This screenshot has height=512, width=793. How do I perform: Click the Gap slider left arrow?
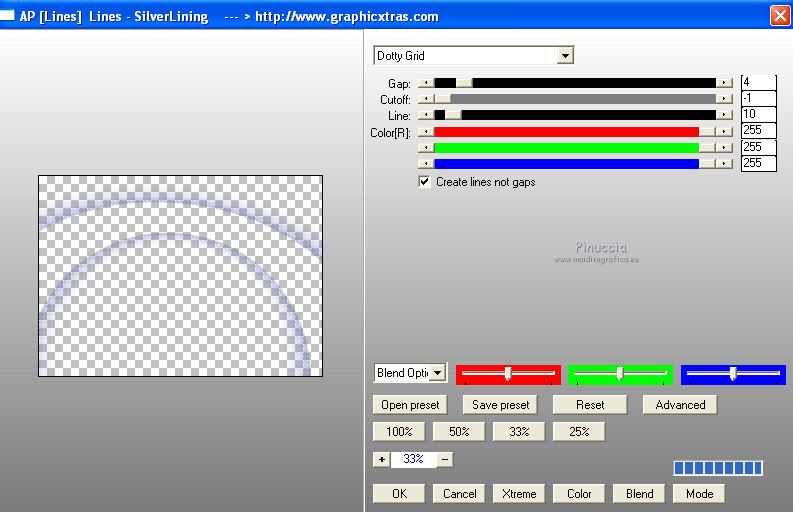coord(426,83)
